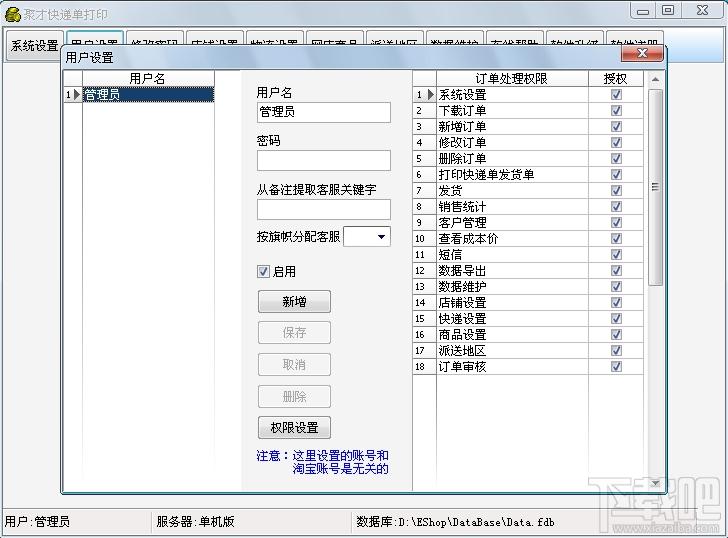Toggle 打印快递单发货单 permission checkbox
This screenshot has height=538, width=728.
[x=616, y=175]
